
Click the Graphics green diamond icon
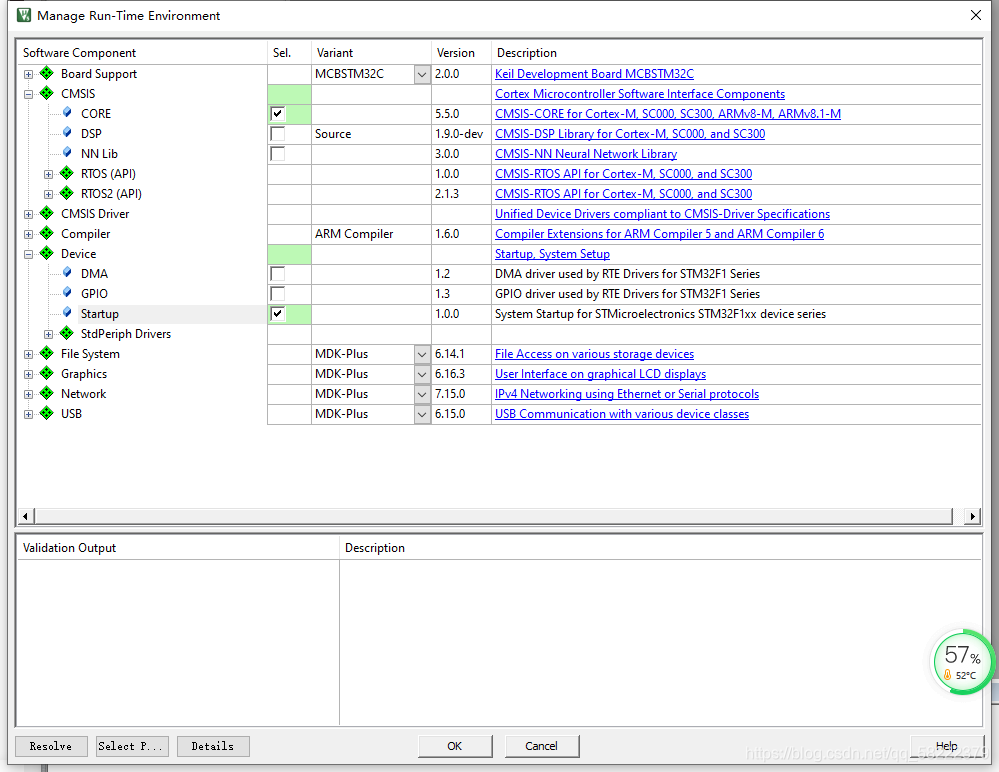(47, 373)
